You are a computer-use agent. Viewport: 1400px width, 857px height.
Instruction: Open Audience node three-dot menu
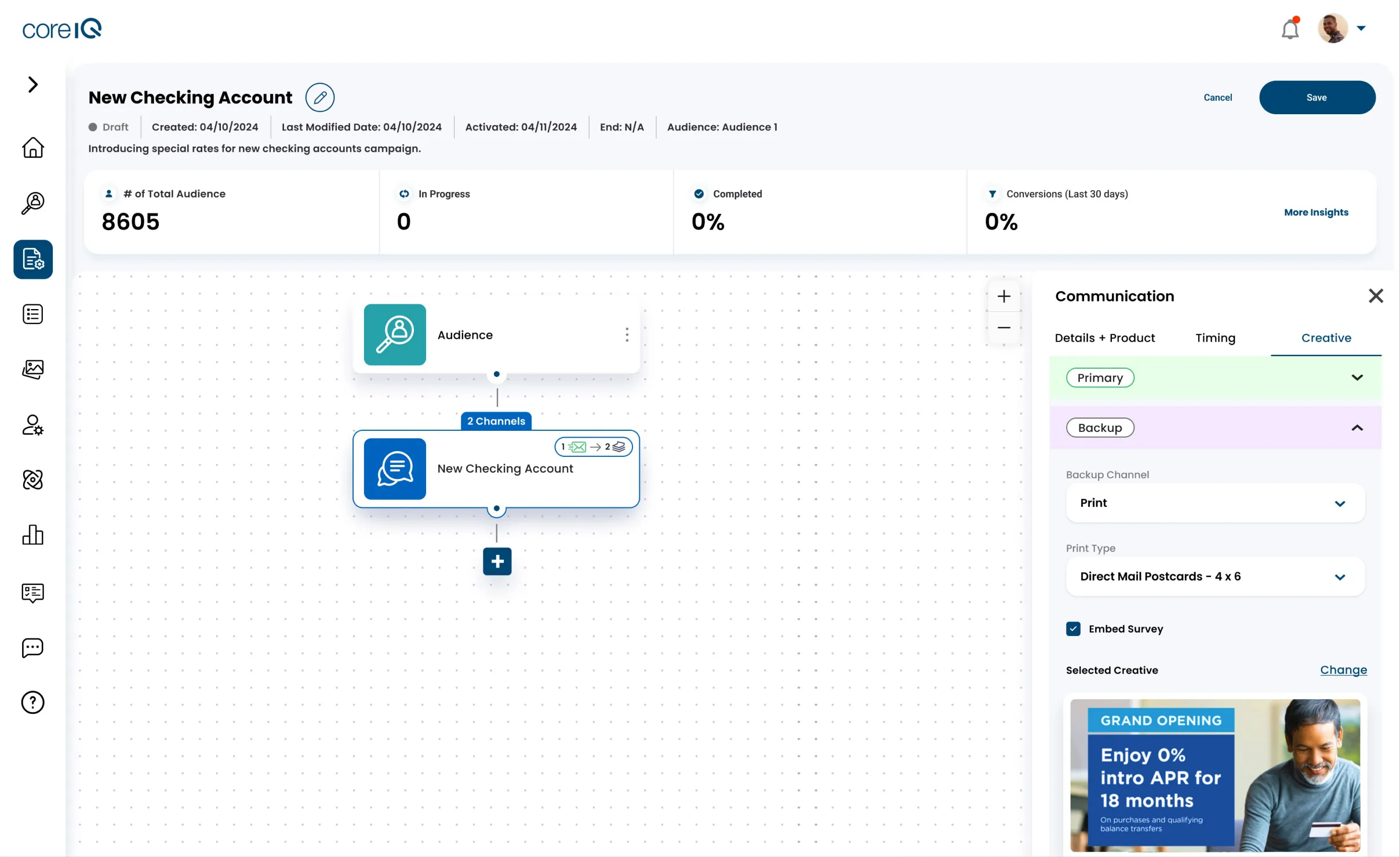(627, 335)
